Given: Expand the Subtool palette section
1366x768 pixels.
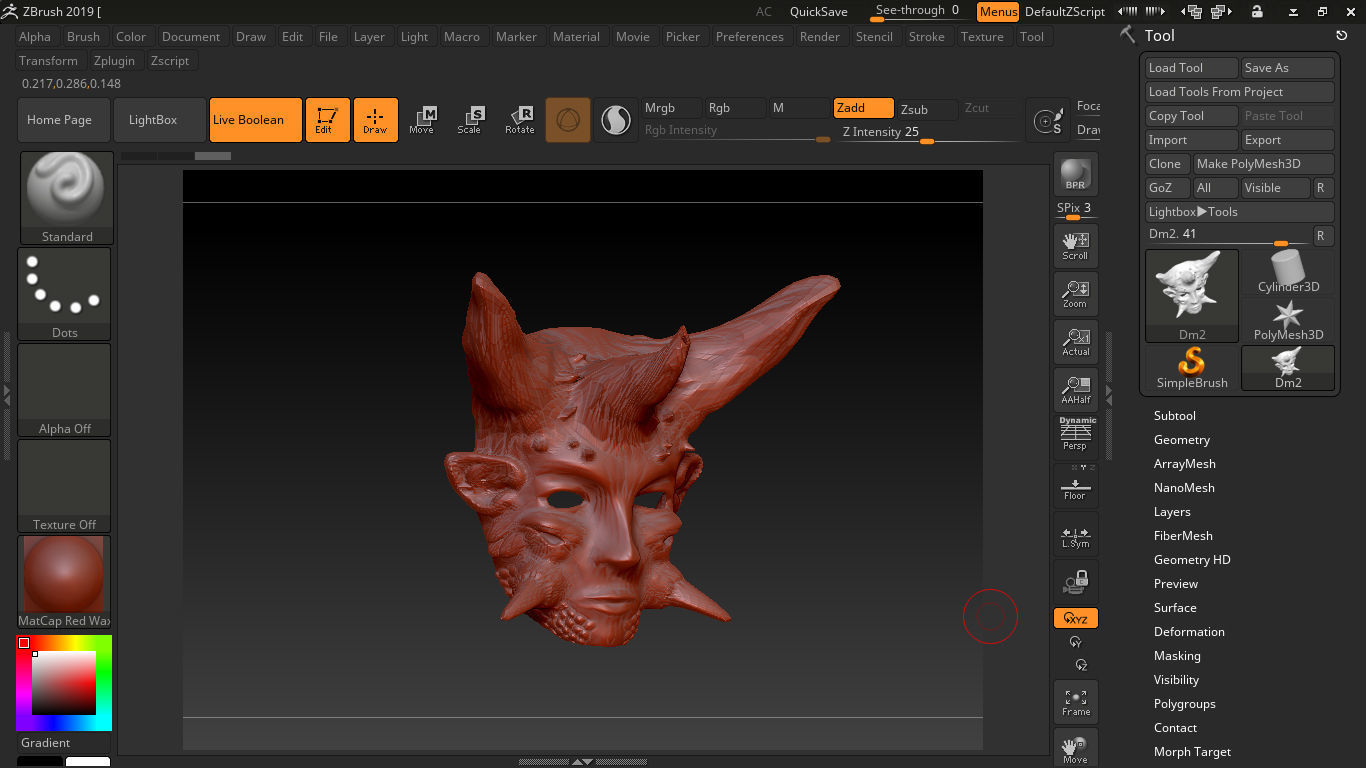Looking at the screenshot, I should (x=1174, y=416).
